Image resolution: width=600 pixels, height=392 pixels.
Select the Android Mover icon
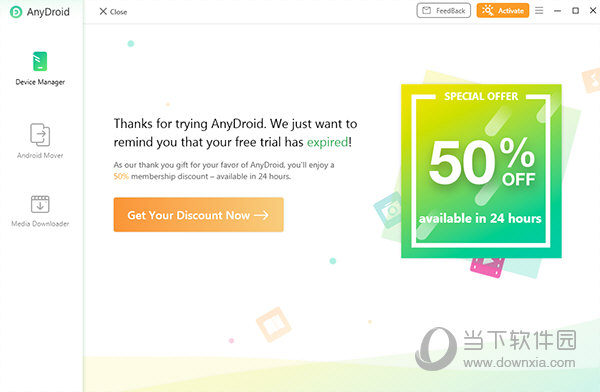coord(40,134)
